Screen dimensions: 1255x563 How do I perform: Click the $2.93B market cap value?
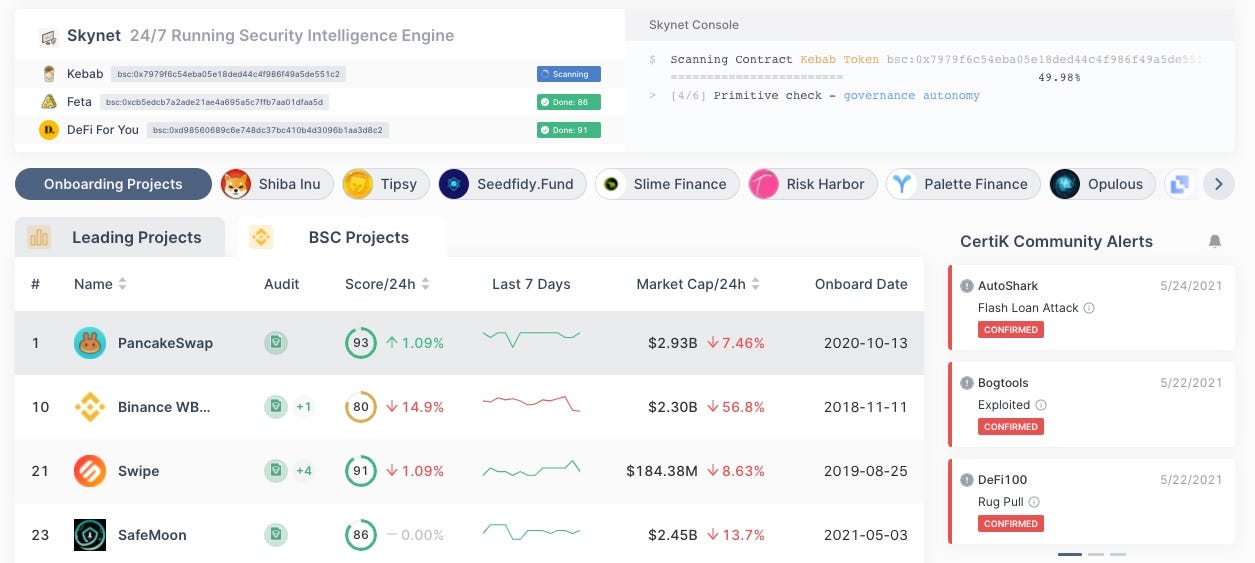click(672, 343)
